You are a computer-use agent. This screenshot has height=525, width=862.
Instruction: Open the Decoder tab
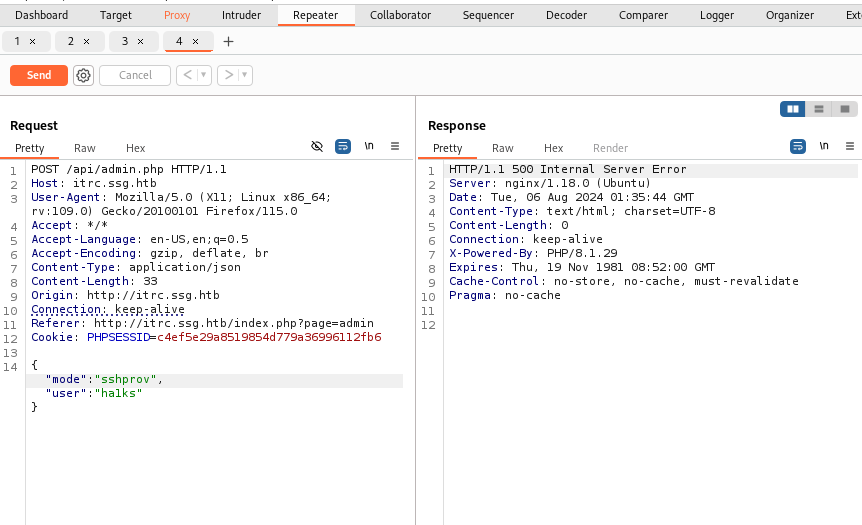[x=566, y=15]
